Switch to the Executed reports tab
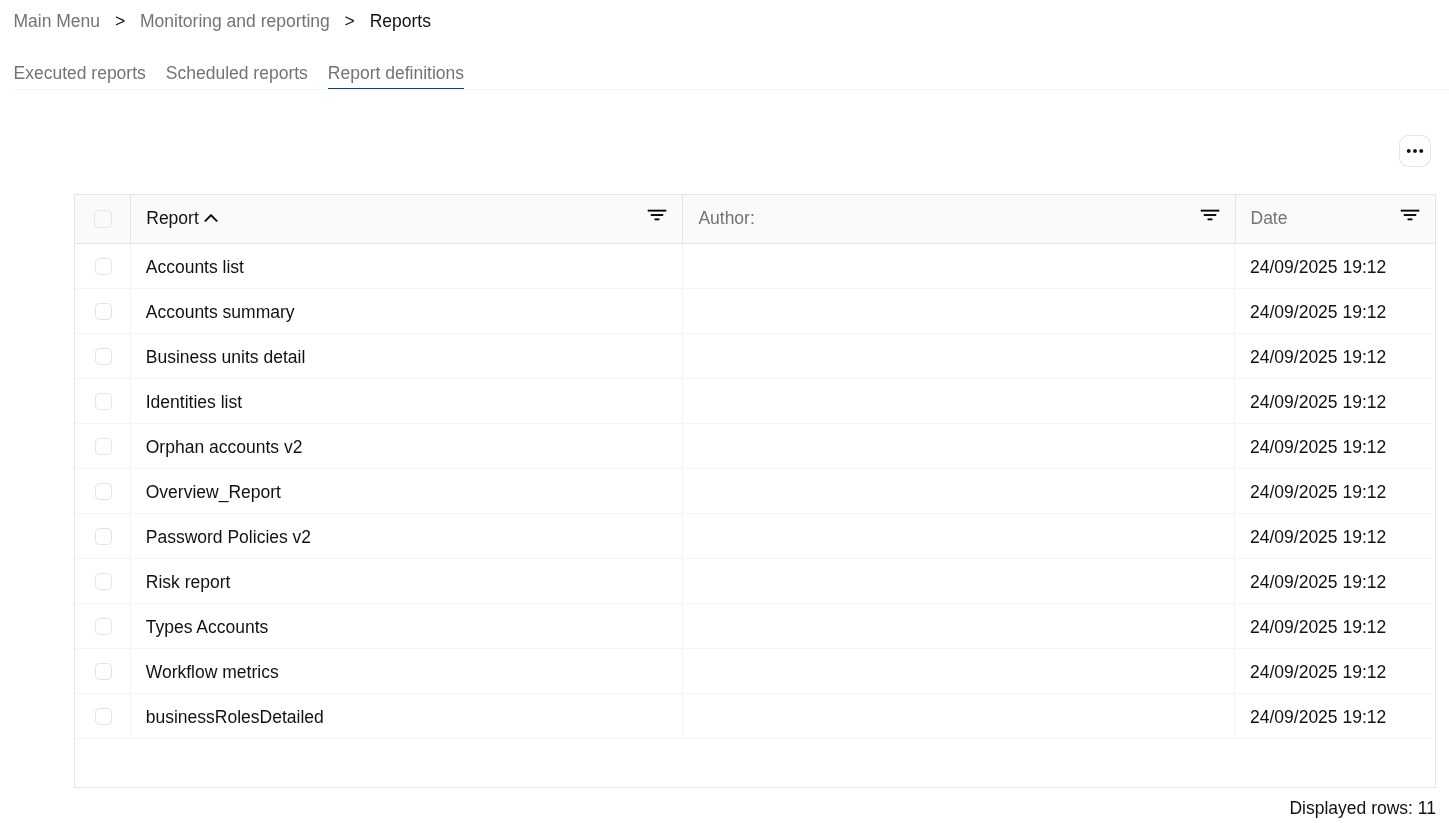Viewport: 1449px width, 823px height. coord(80,73)
